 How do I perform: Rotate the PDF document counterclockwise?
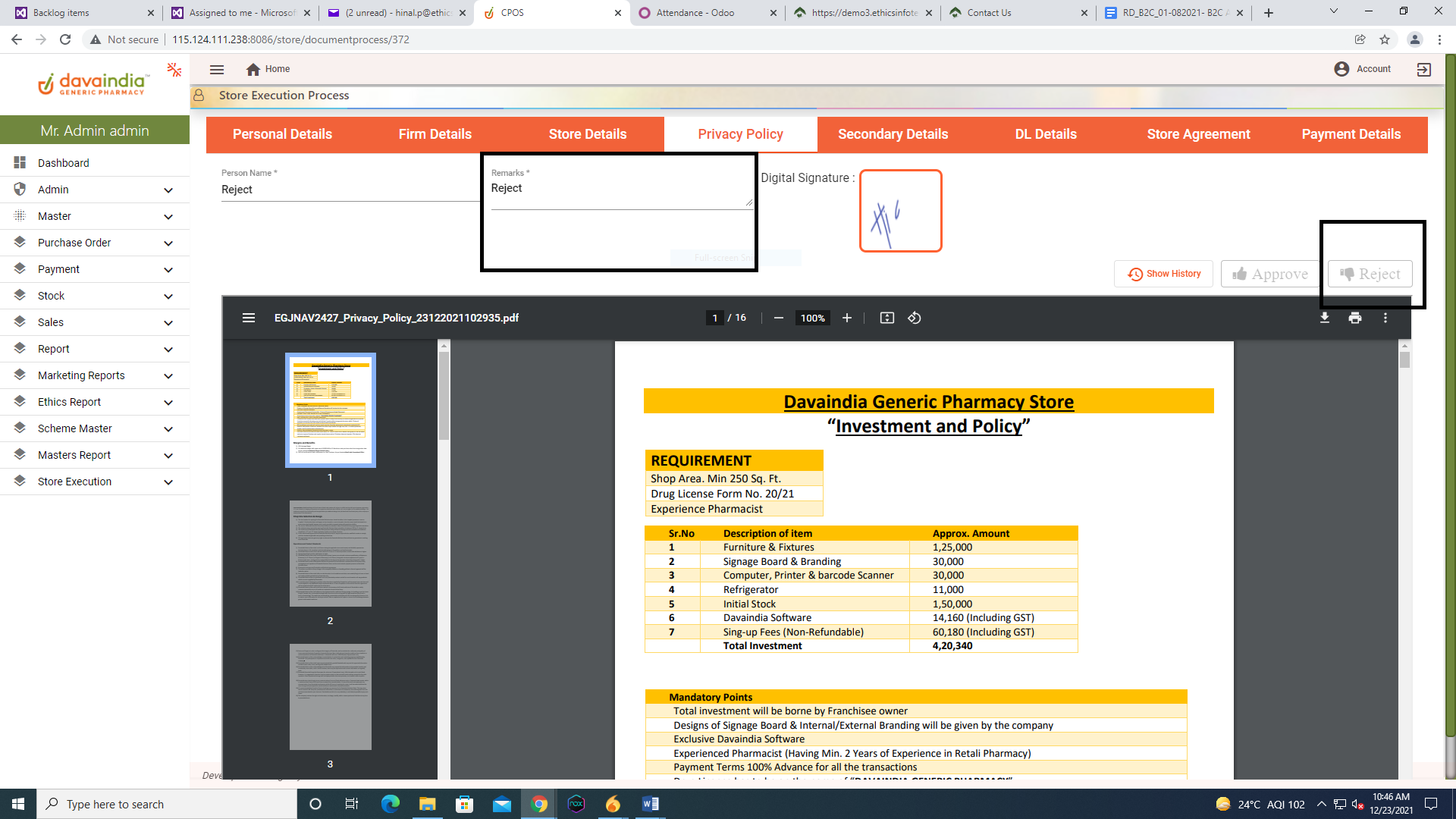pos(915,318)
